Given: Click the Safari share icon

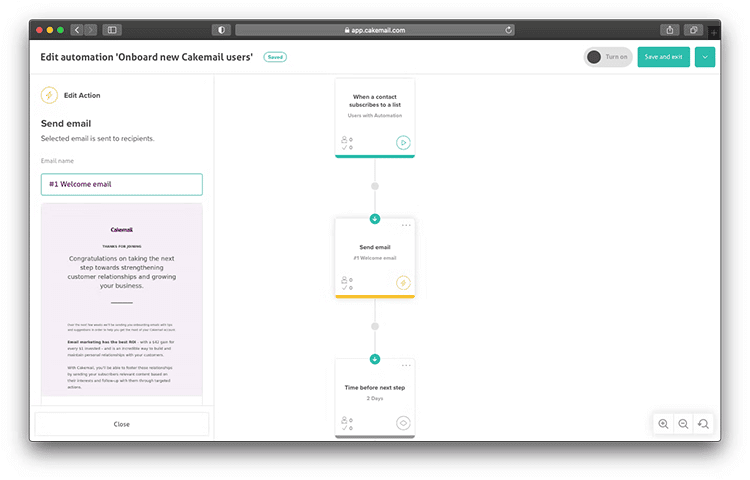Looking at the screenshot, I should pos(670,30).
